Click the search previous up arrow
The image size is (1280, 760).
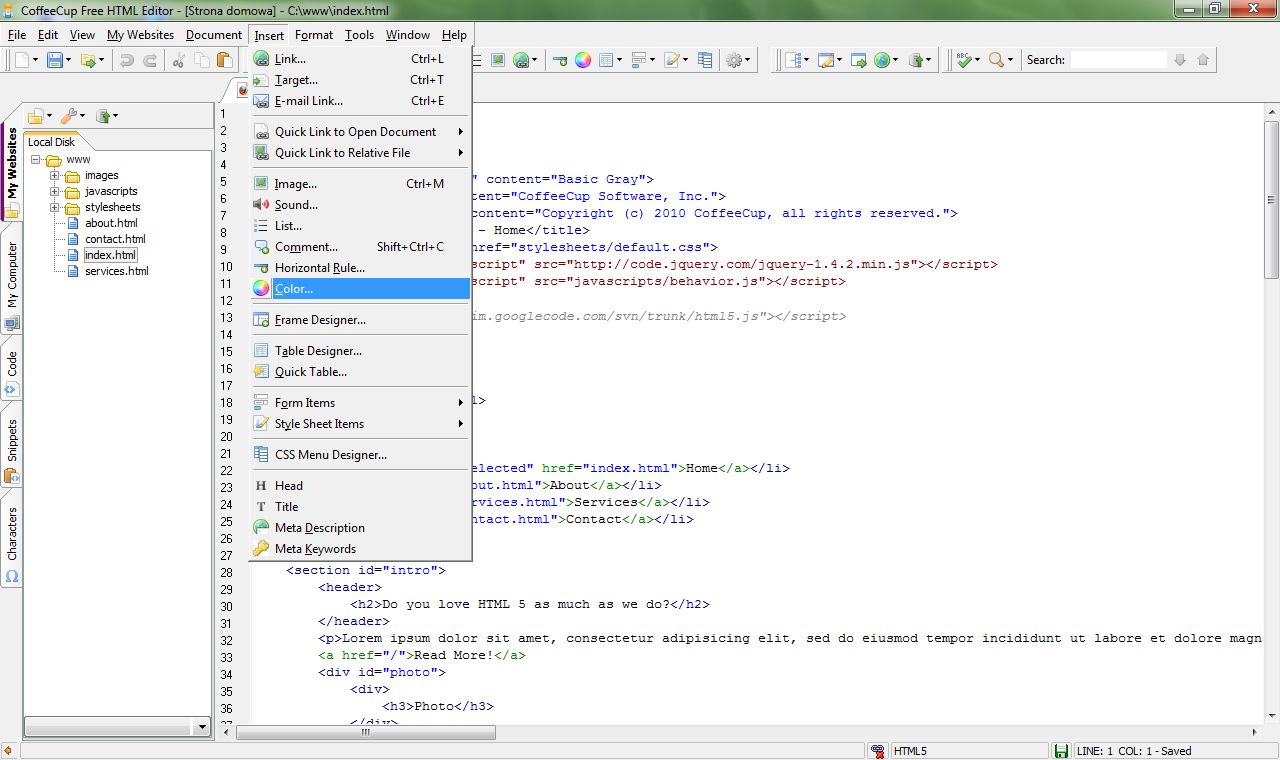pos(1203,60)
